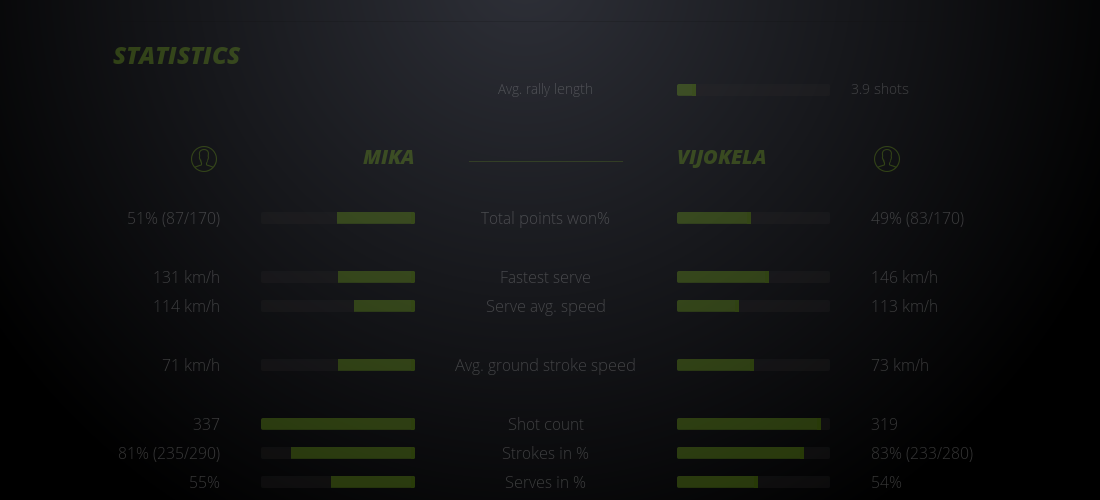1100x500 pixels.
Task: Click Mika's Total points won bar
Action: [338, 218]
